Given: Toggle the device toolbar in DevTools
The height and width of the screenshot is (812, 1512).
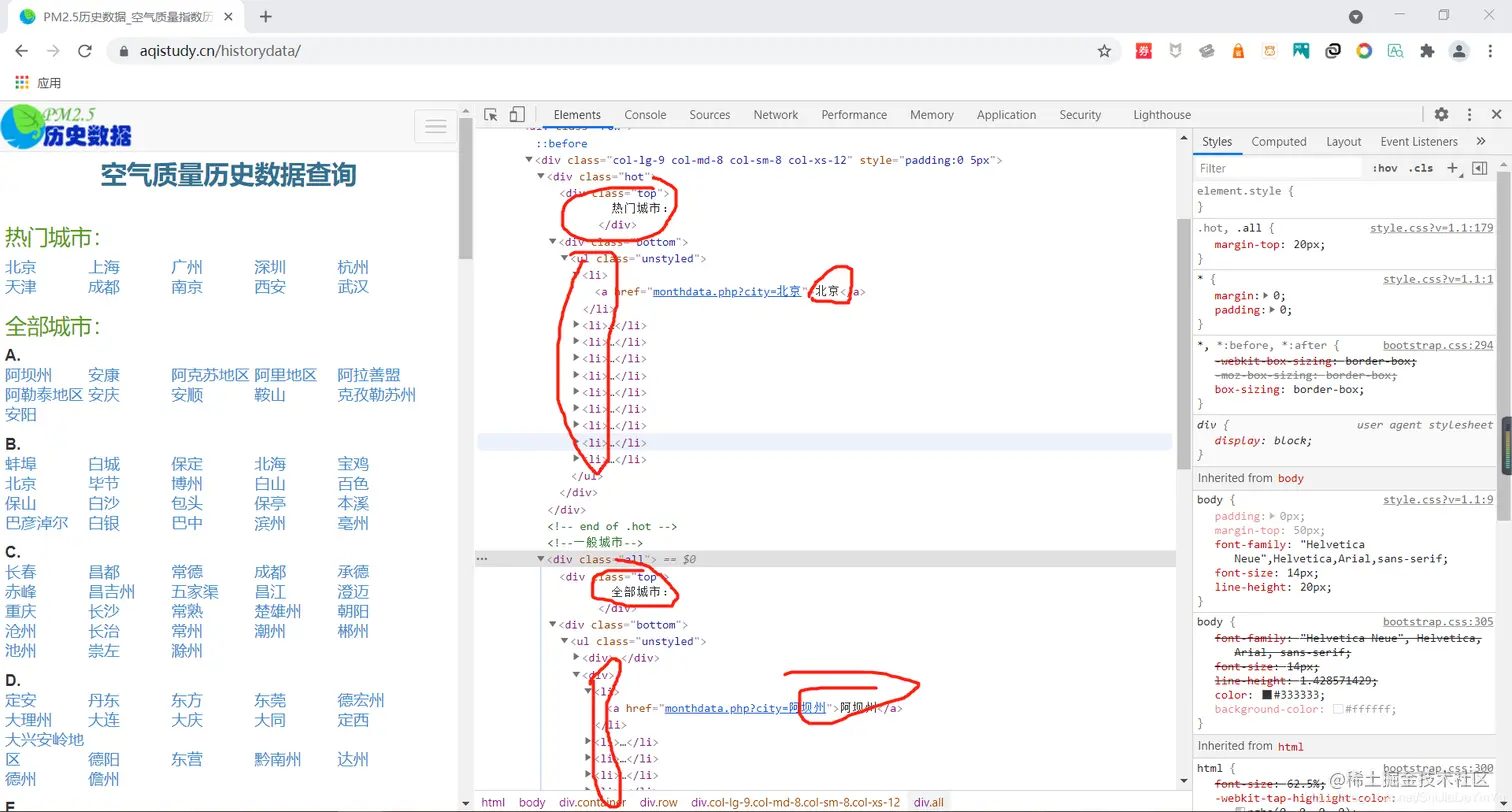Looking at the screenshot, I should 517,115.
